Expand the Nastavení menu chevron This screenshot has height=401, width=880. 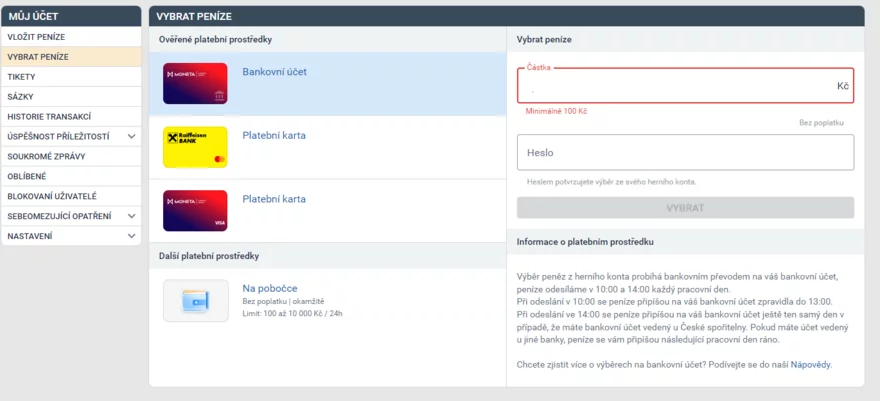coord(131,236)
